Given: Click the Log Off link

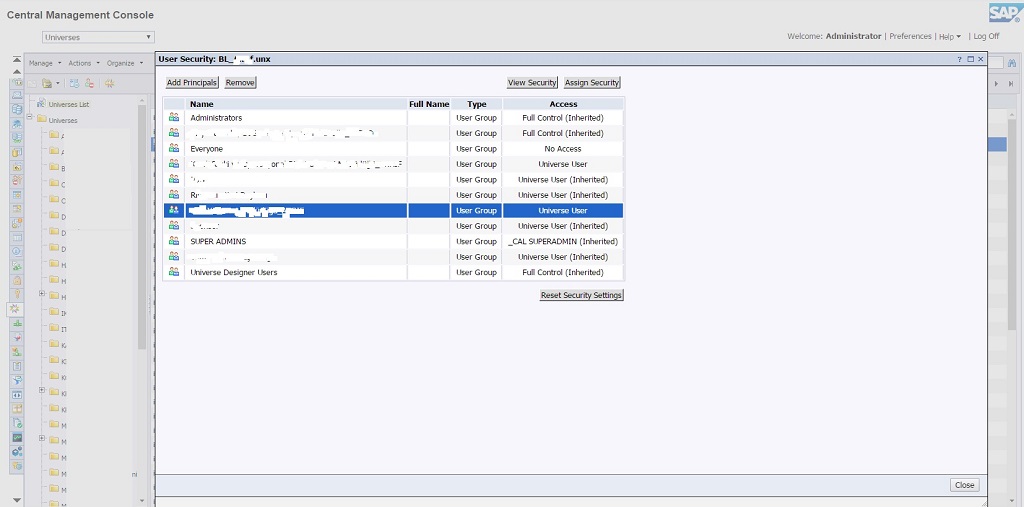Looking at the screenshot, I should pos(986,37).
